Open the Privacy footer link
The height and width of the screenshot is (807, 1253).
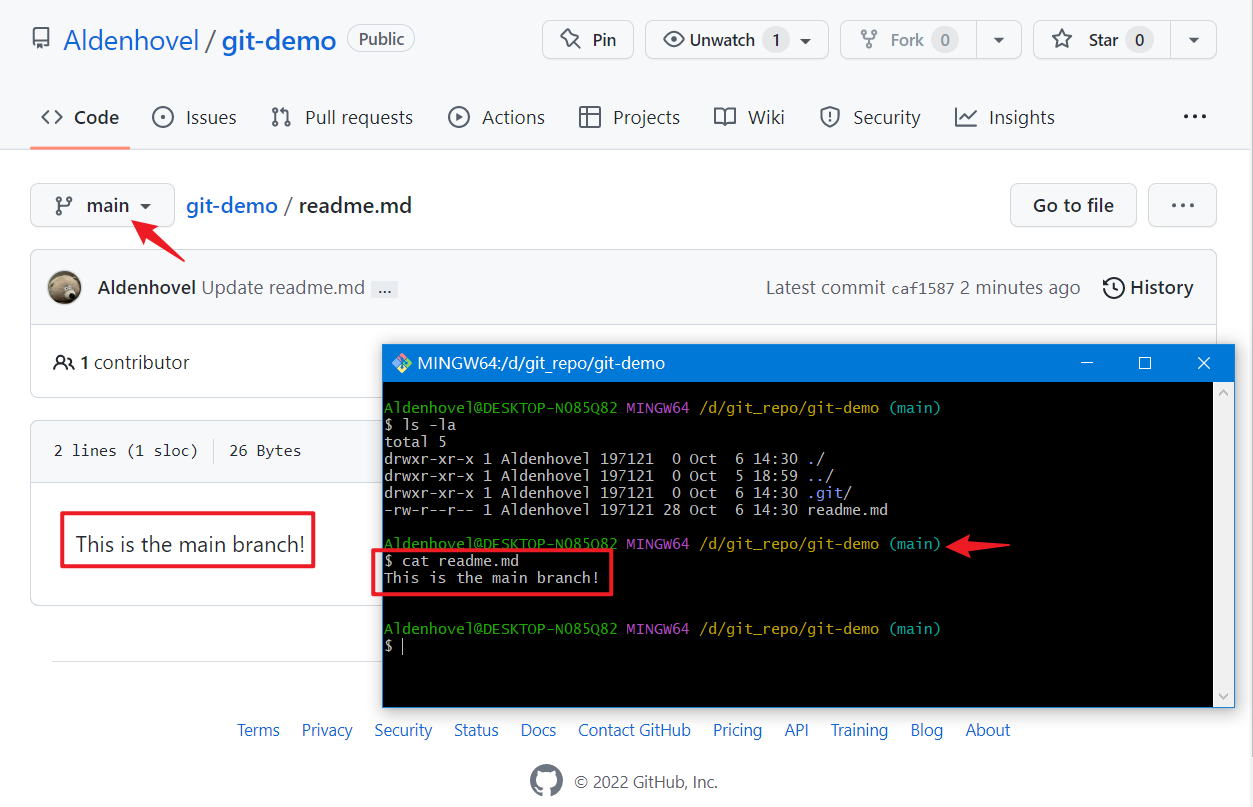[327, 730]
